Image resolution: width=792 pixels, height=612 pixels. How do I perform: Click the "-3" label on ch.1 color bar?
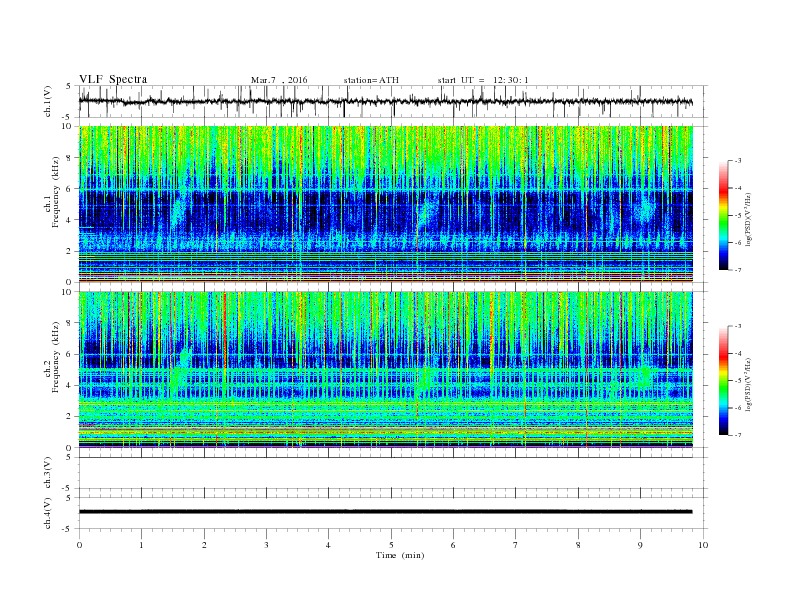(x=738, y=161)
